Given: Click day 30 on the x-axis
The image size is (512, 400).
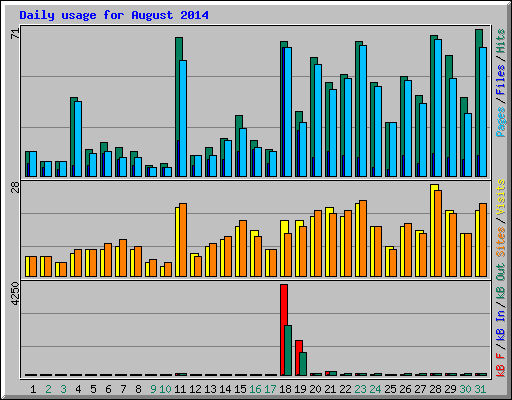Looking at the screenshot, I should [x=465, y=389].
